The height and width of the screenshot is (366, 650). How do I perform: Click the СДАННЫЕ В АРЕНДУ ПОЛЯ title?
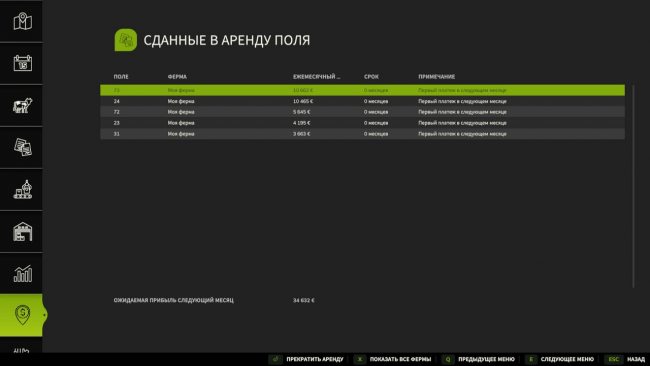click(227, 40)
